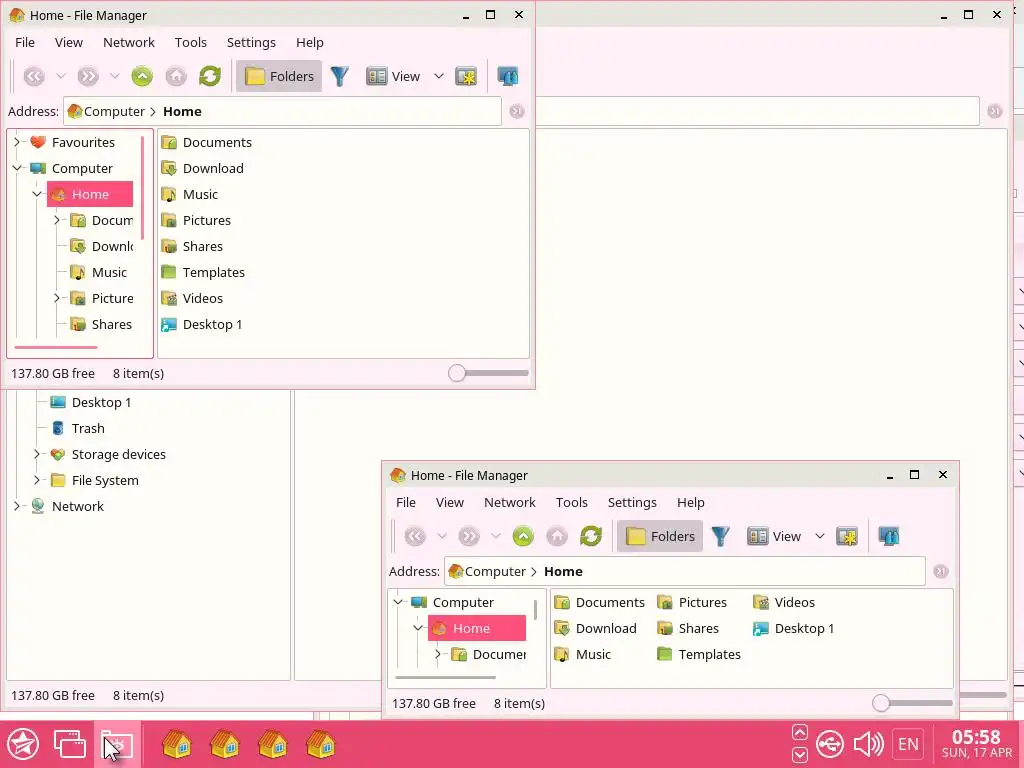Open Settings menu in top-left File Manager

coord(251,42)
